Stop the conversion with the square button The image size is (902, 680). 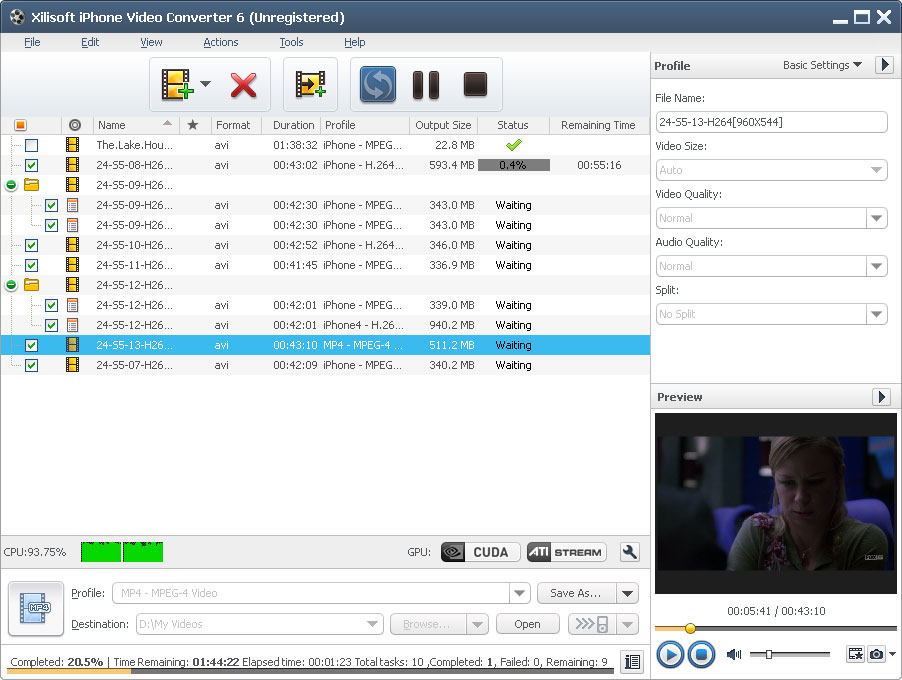pyautogui.click(x=475, y=85)
